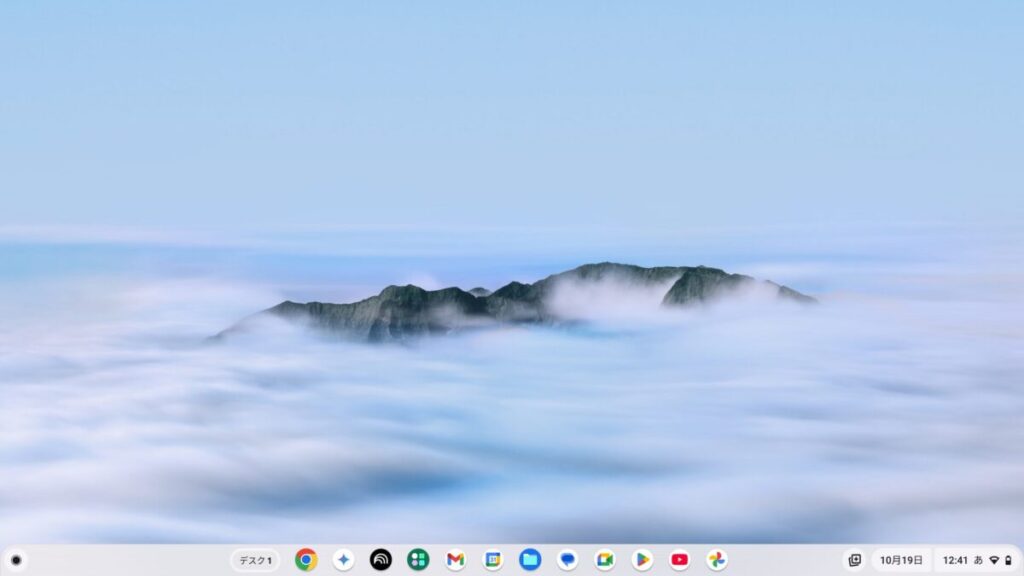1024x576 pixels.
Task: Click the Wi-Fi status icon
Action: [994, 560]
